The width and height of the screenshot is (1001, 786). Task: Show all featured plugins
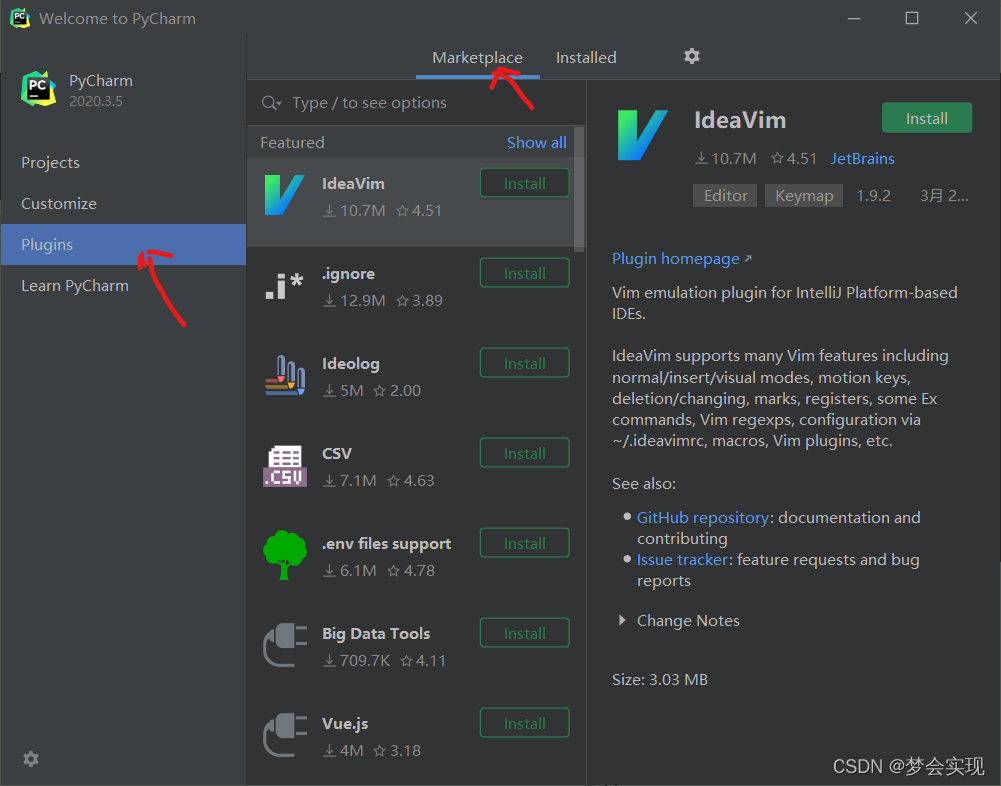536,142
